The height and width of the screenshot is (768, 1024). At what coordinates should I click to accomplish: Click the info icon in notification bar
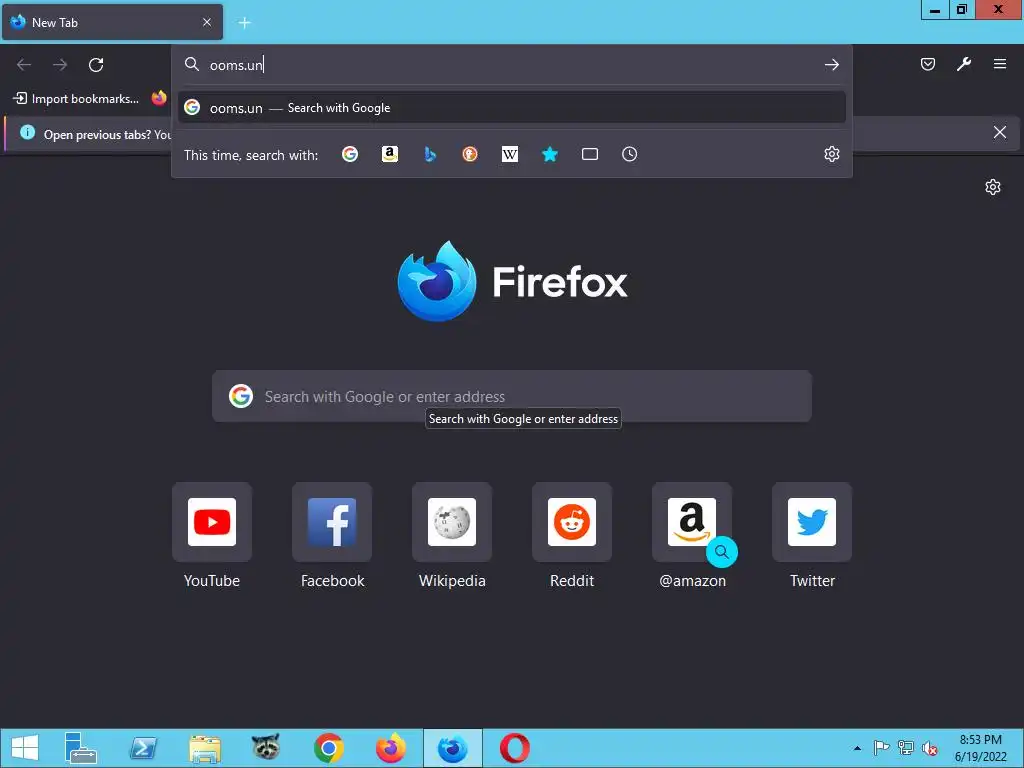tap(27, 133)
